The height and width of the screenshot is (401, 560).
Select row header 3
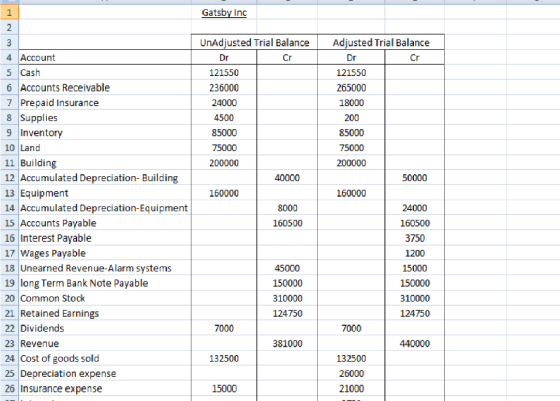[x=9, y=42]
